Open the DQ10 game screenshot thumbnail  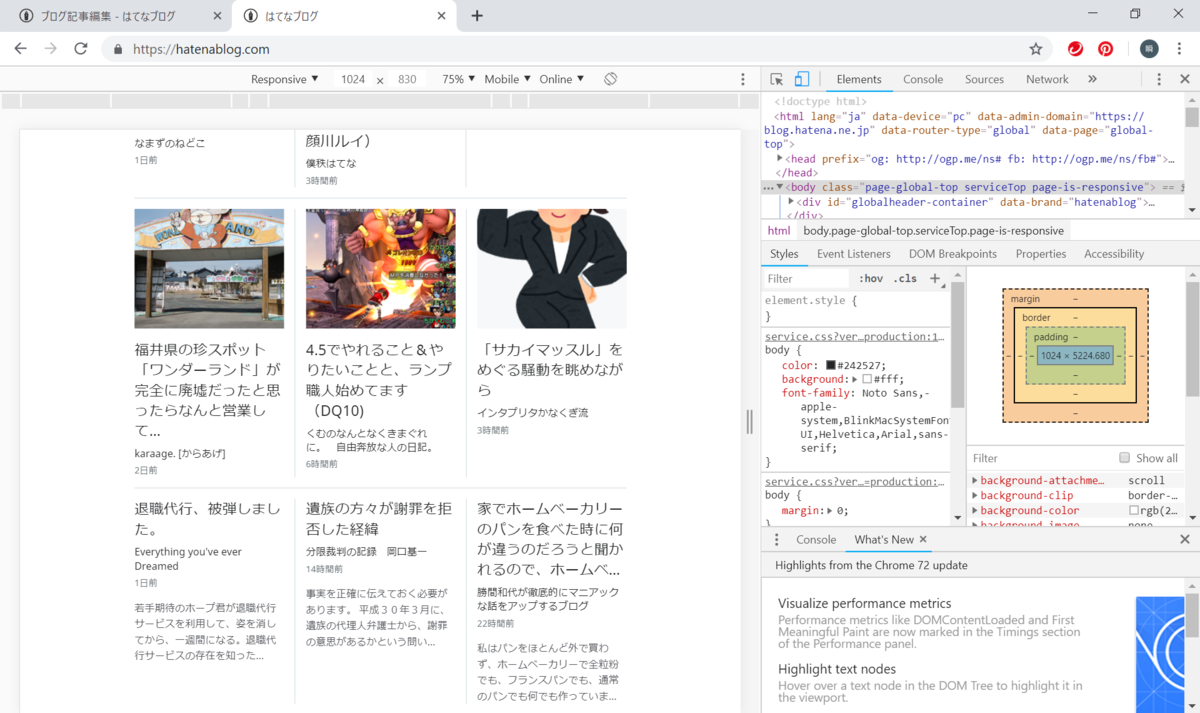381,268
